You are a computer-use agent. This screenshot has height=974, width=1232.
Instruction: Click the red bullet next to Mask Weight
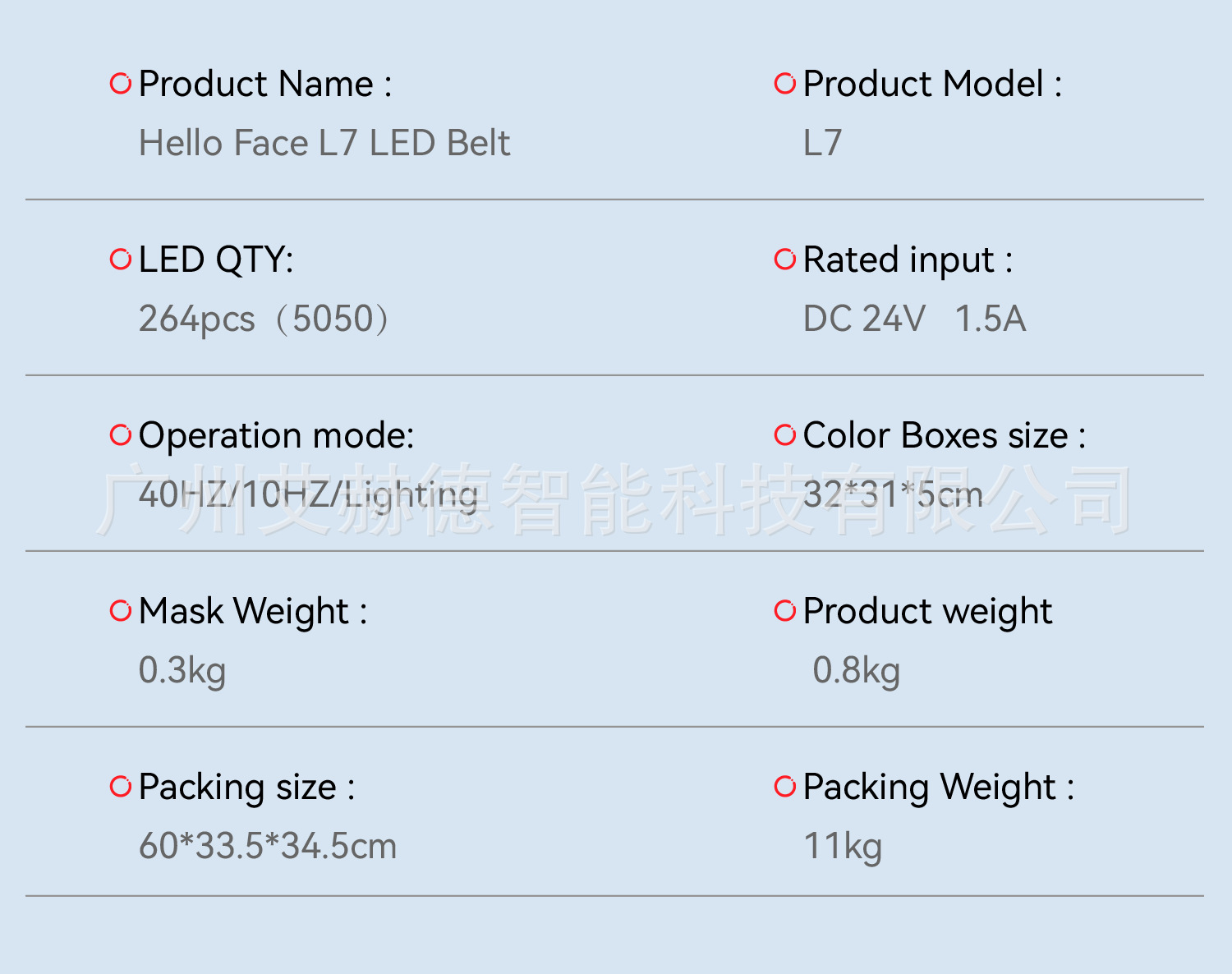coord(121,611)
